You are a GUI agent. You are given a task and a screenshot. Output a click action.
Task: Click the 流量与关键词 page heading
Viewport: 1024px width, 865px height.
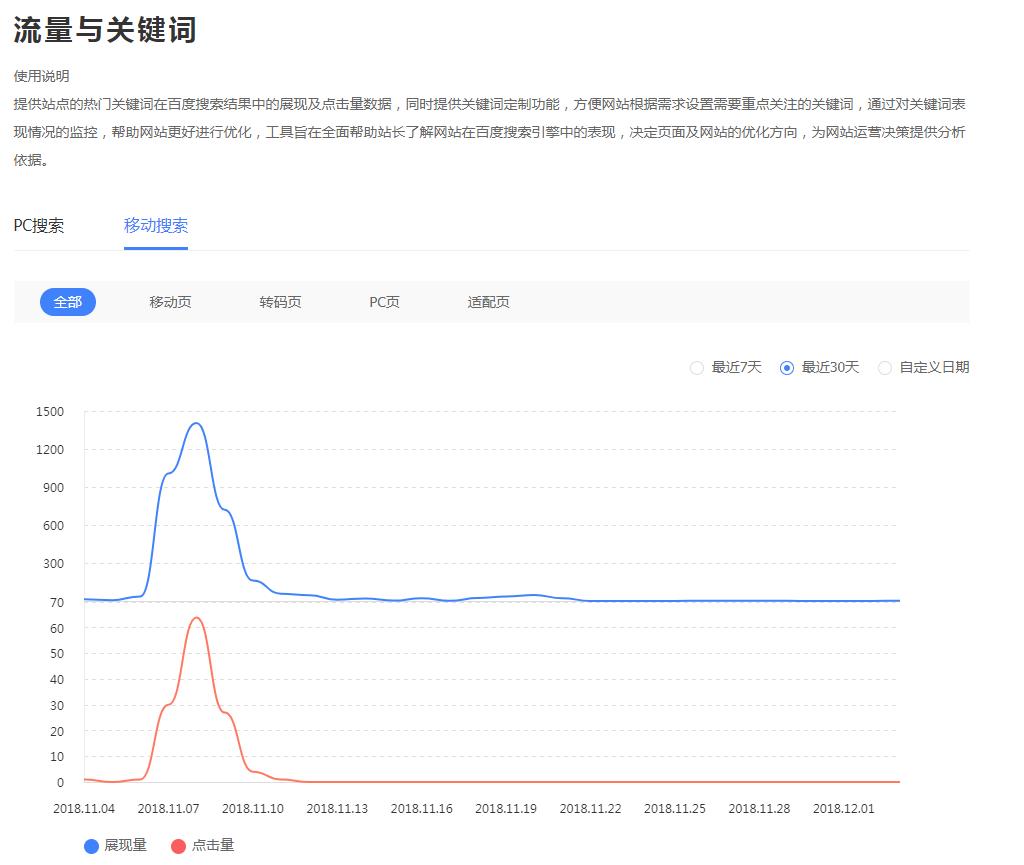pyautogui.click(x=105, y=30)
